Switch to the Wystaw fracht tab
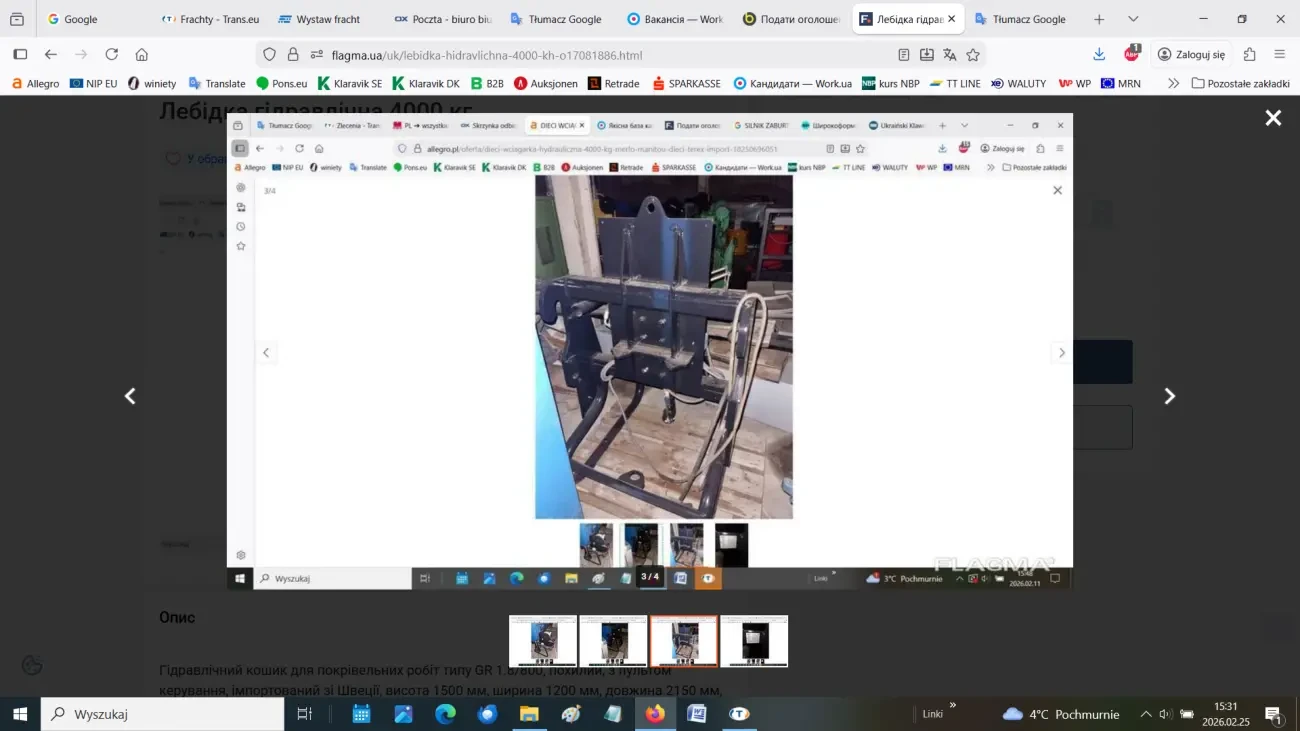The width and height of the screenshot is (1300, 731). 320,19
